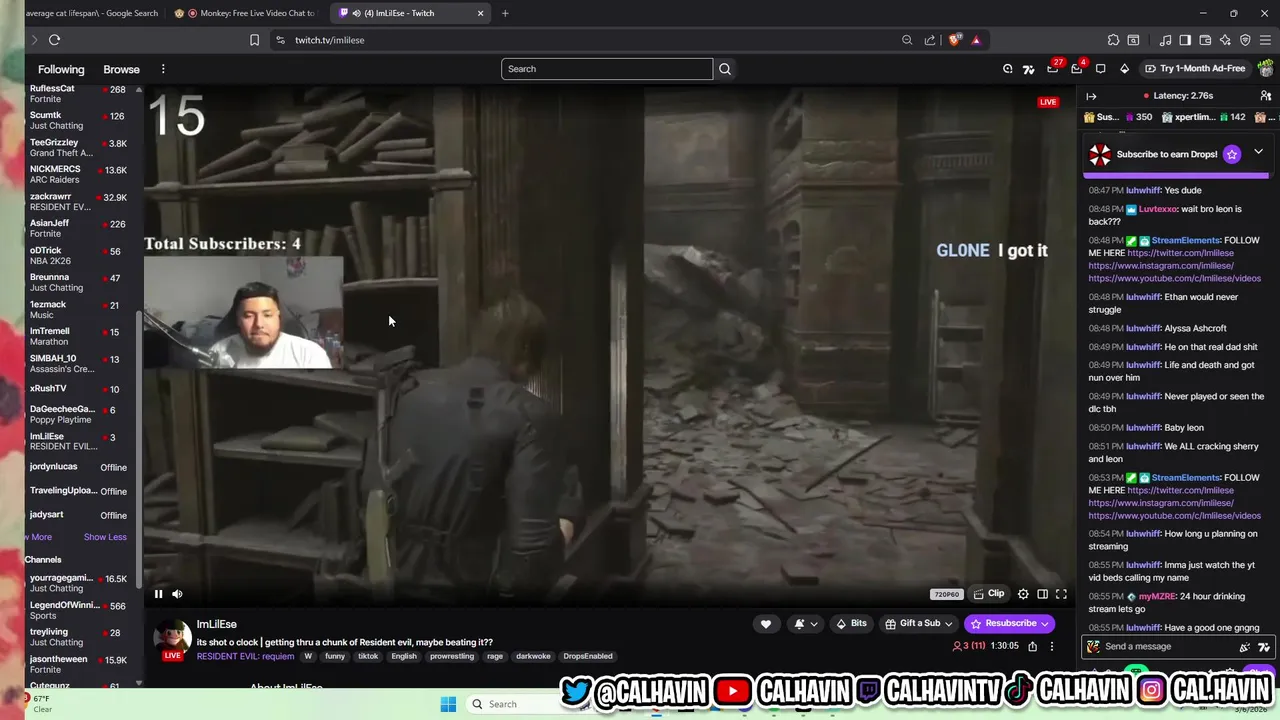Open Browse tab
This screenshot has width=1280, height=720.
pos(121,69)
